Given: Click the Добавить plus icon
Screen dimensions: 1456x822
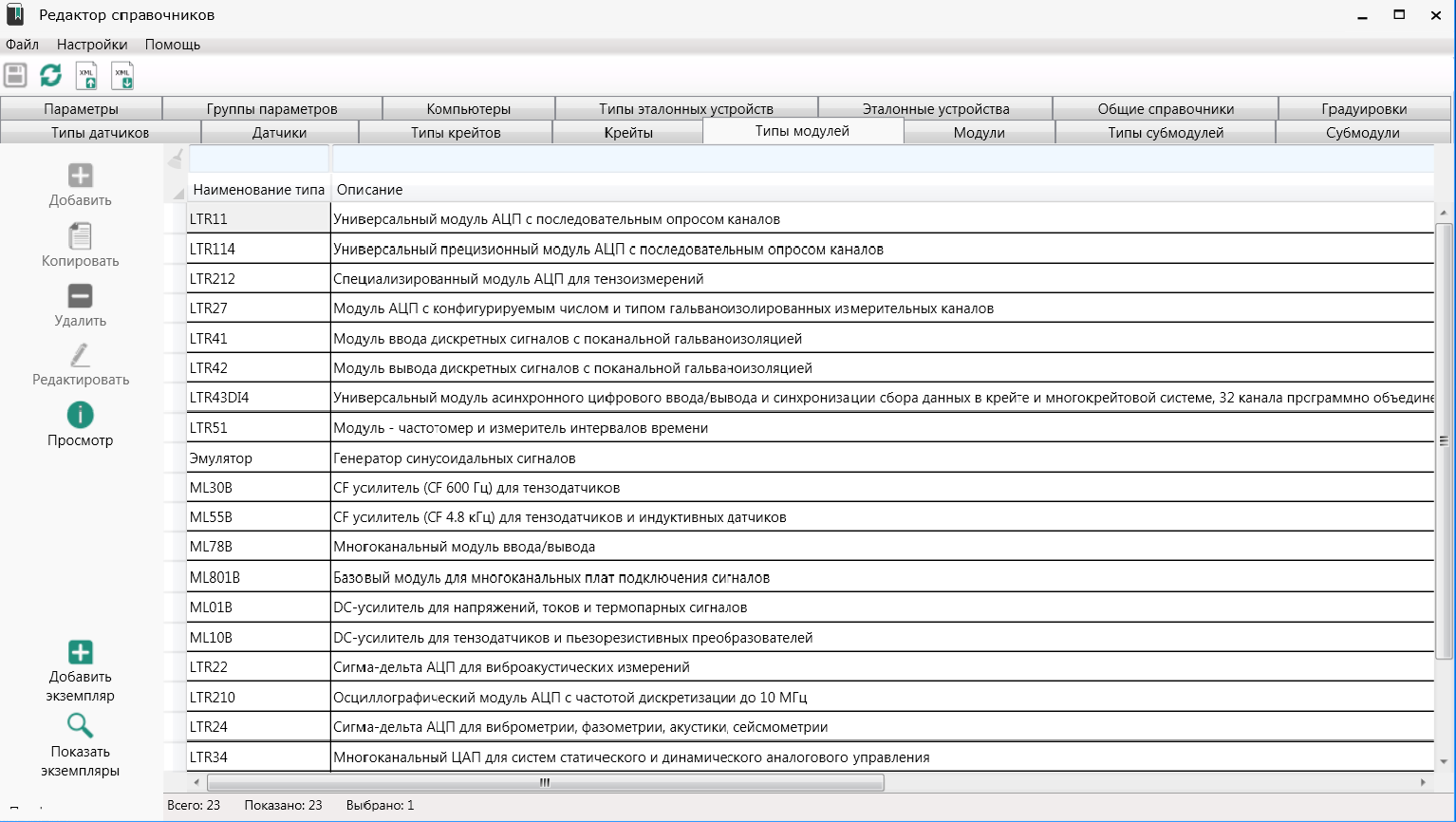Looking at the screenshot, I should coord(81,175).
